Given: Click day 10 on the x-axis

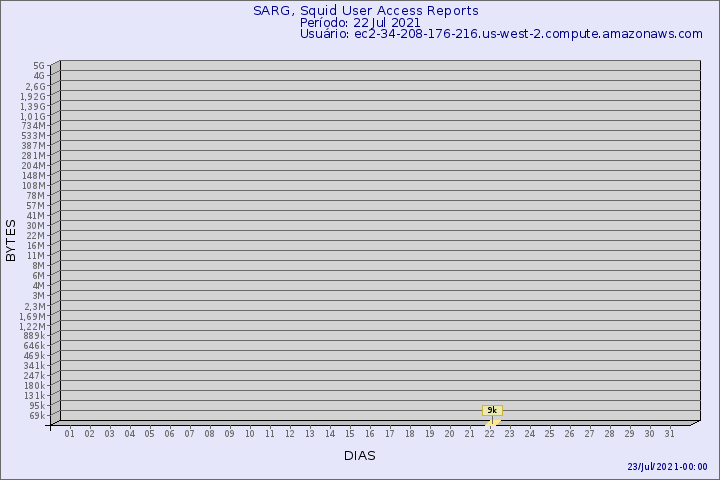Looking at the screenshot, I should click(249, 434).
